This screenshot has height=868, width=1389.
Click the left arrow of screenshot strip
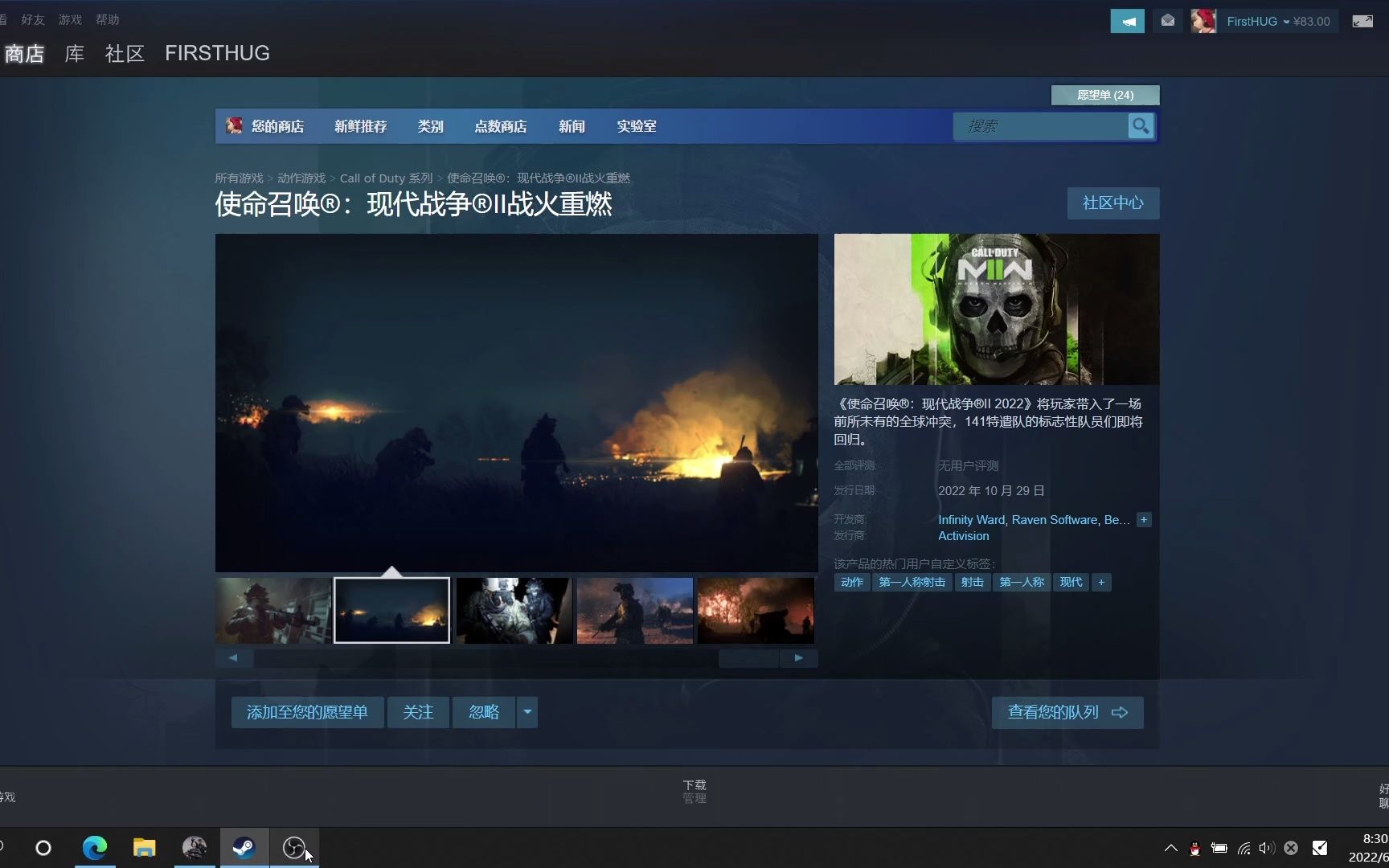tap(233, 658)
